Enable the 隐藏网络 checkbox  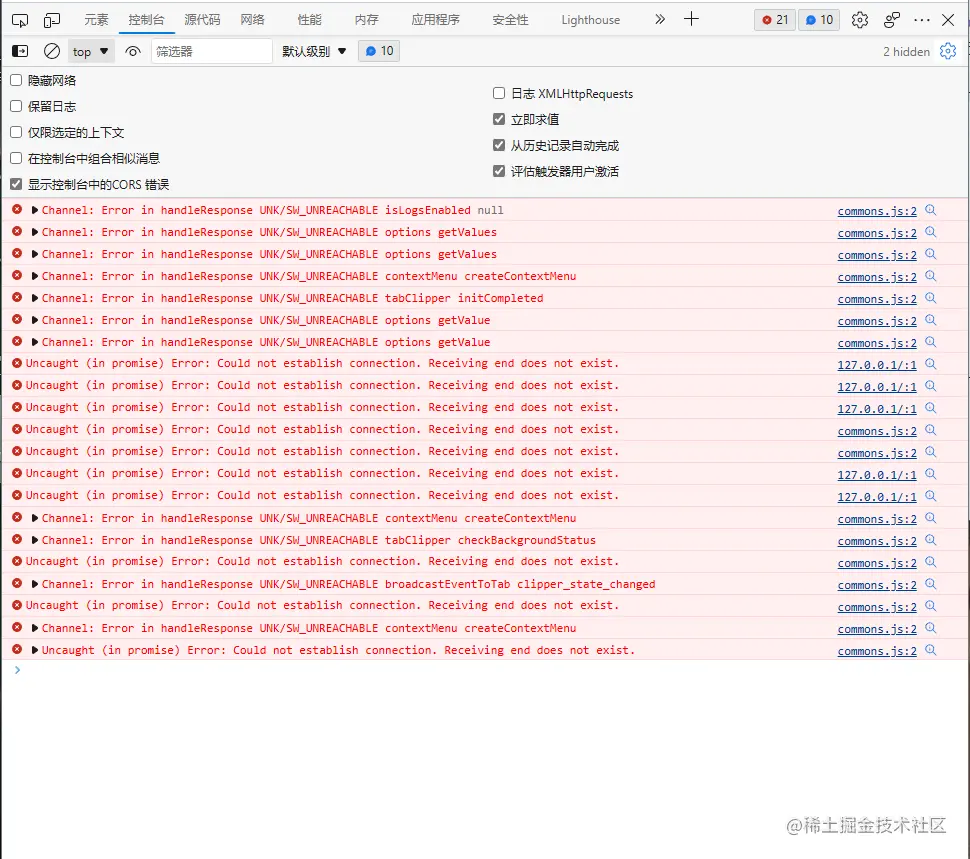point(14,81)
